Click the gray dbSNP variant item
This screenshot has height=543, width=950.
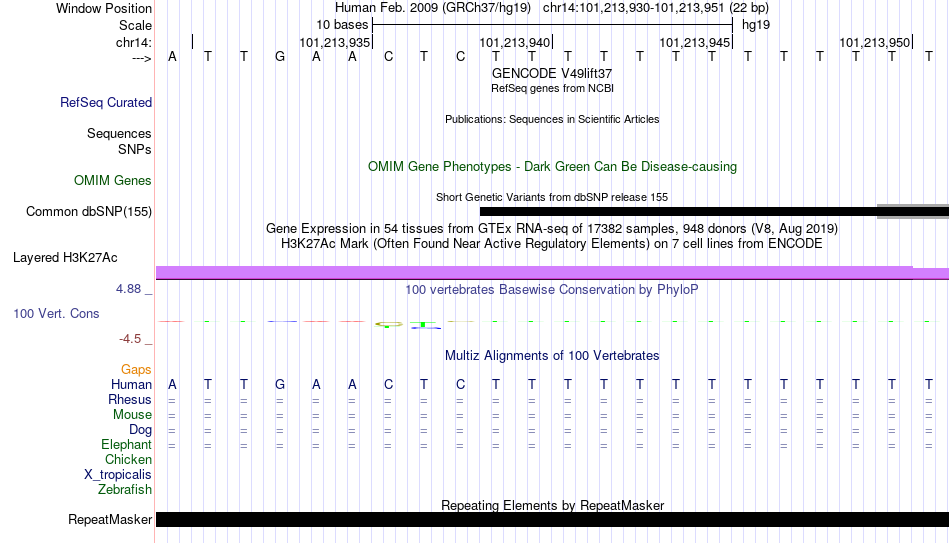pos(913,212)
